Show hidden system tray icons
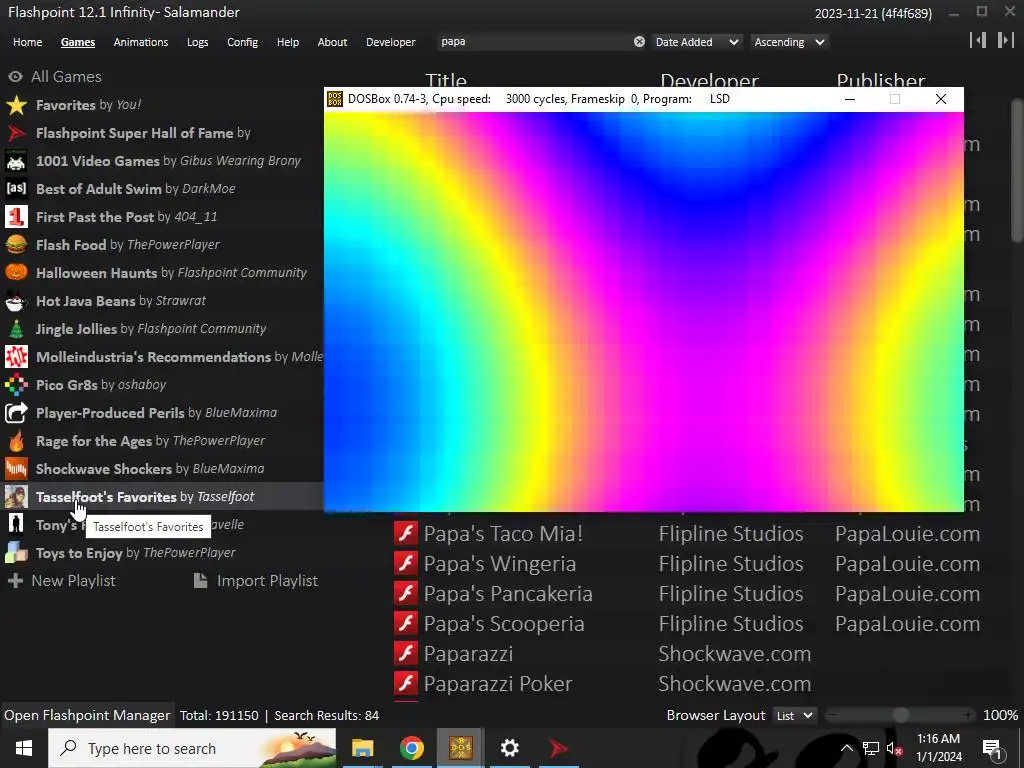1024x768 pixels. [x=846, y=748]
